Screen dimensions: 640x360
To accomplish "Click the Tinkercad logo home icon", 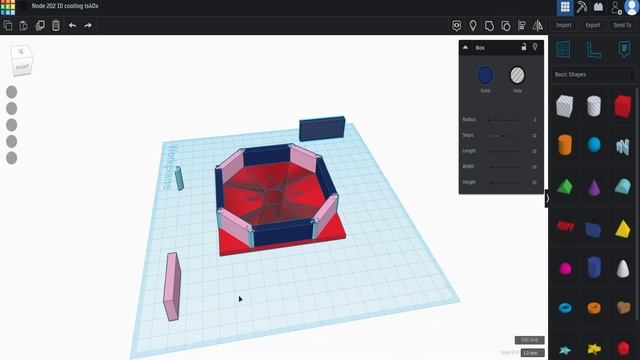I will (8, 7).
